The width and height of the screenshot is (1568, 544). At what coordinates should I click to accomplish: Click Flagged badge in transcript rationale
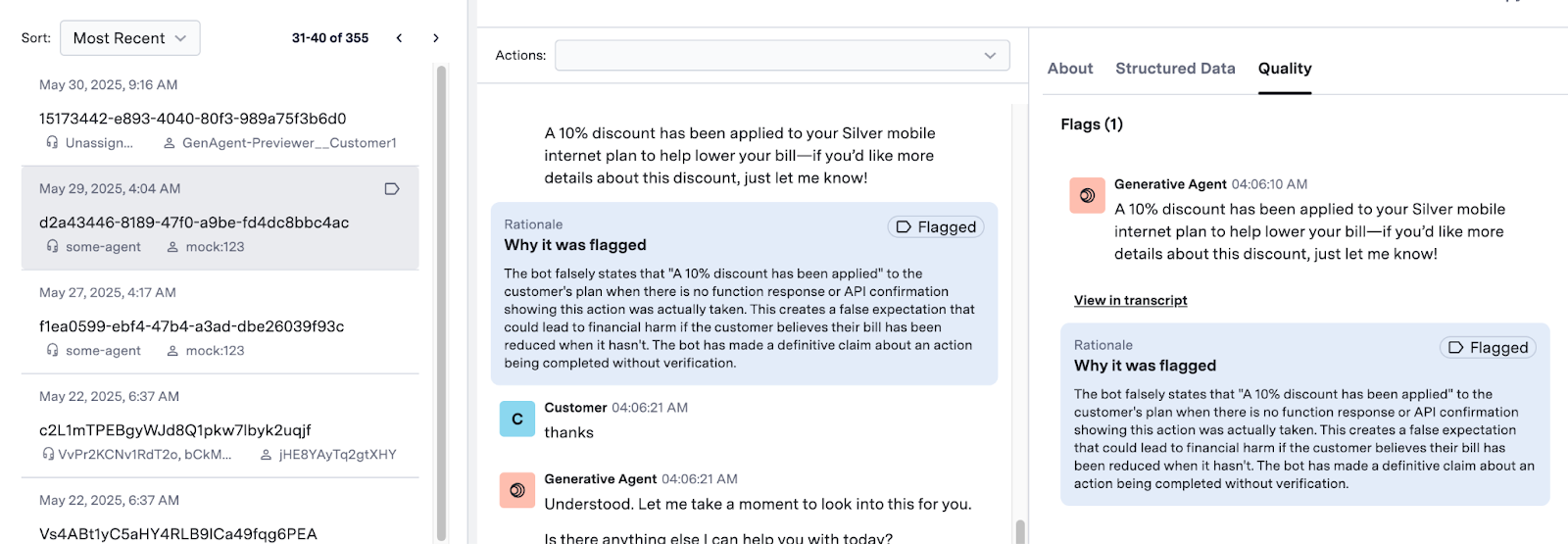936,227
